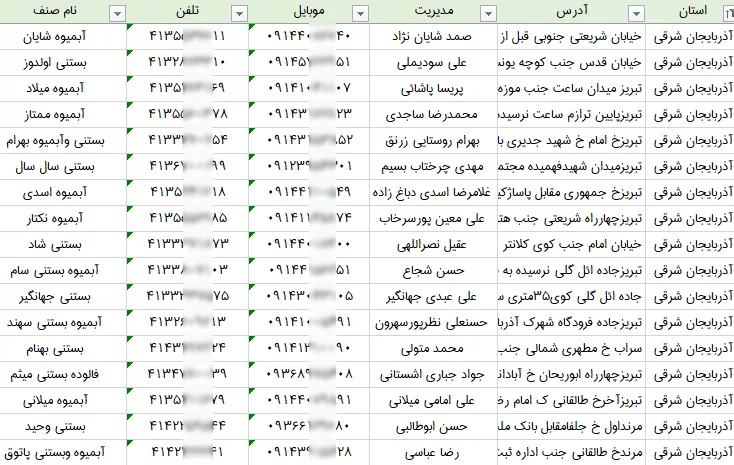Select address cell starting مرندخ طالقانی جنب اداره
The height and width of the screenshot is (465, 734).
point(572,452)
